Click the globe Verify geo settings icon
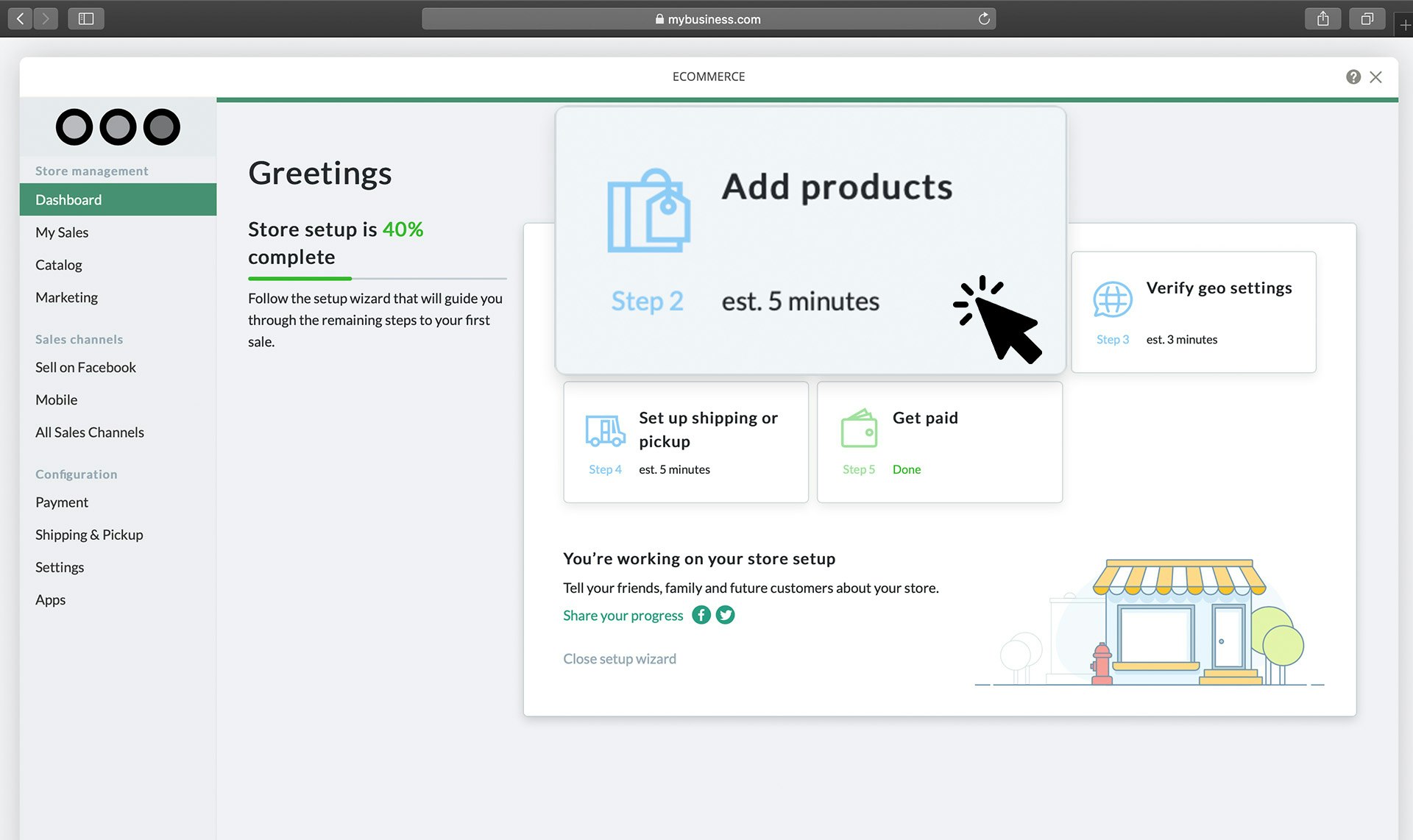Viewport: 1413px width, 840px height. (x=1112, y=299)
